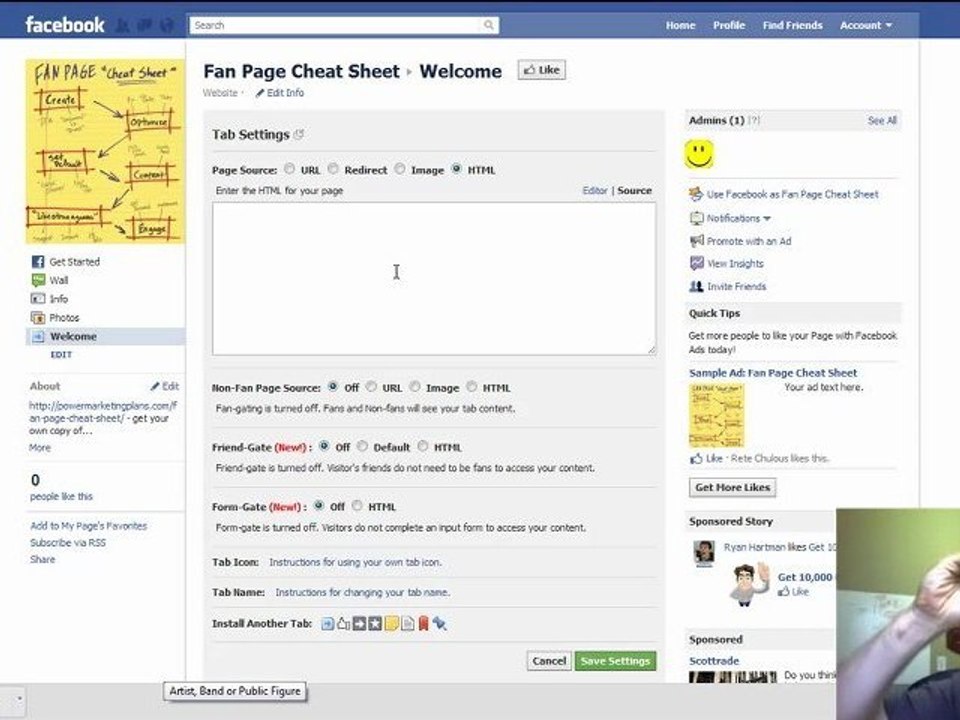This screenshot has height=720, width=960.
Task: Click Add to My Page's Favorites
Action: tap(89, 526)
